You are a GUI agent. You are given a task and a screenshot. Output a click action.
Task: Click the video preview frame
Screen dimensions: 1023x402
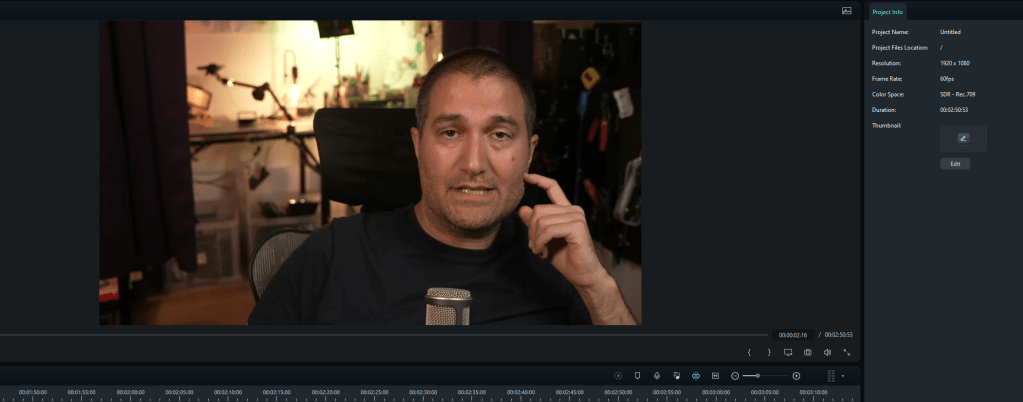point(370,172)
